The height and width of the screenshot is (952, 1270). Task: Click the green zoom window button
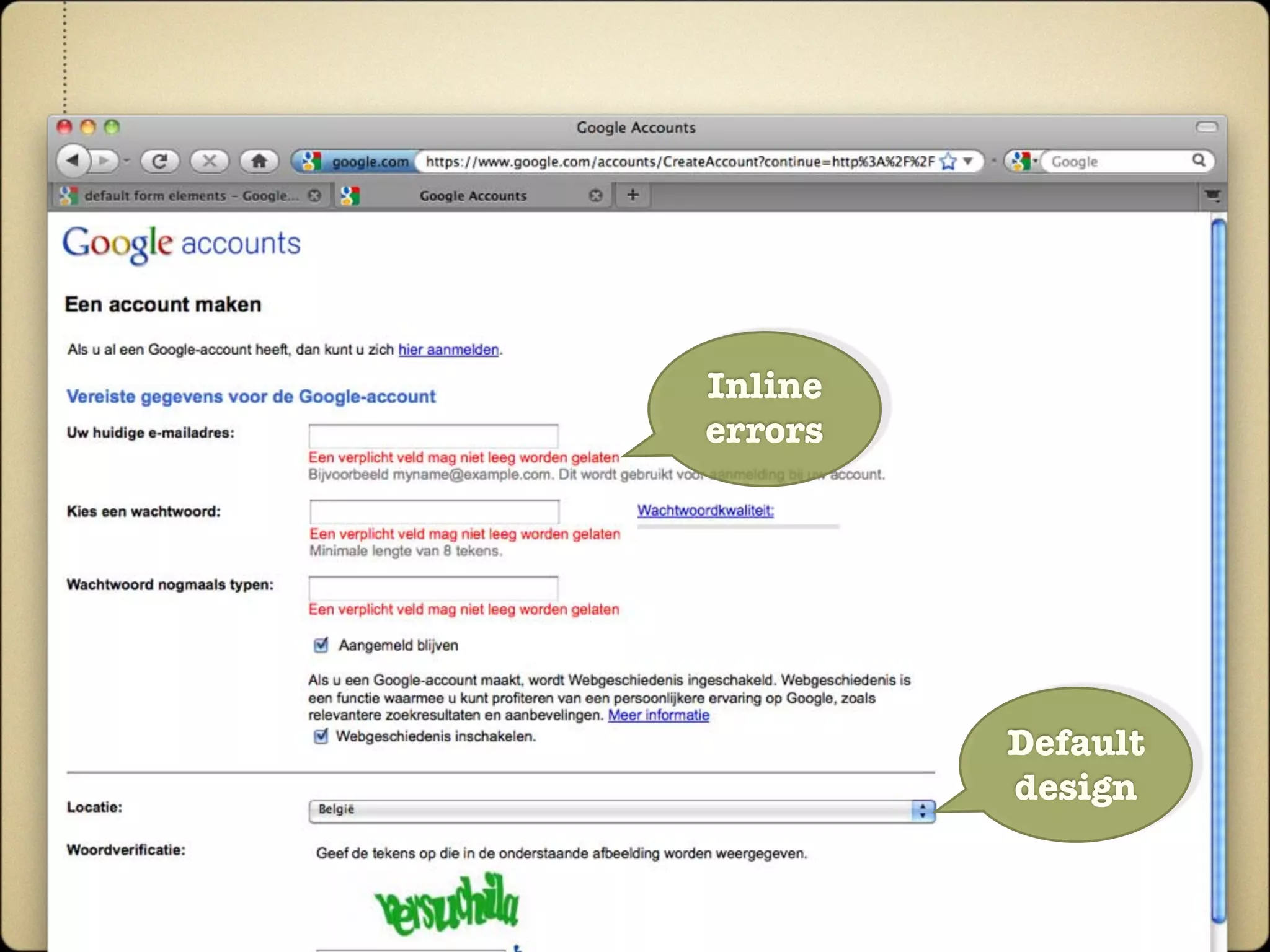coord(112,127)
